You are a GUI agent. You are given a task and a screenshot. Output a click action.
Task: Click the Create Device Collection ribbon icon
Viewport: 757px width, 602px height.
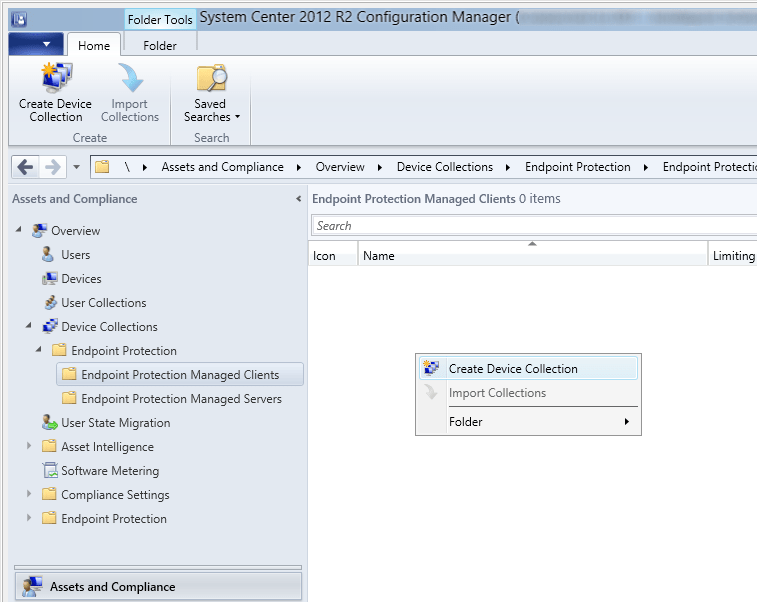[56, 77]
